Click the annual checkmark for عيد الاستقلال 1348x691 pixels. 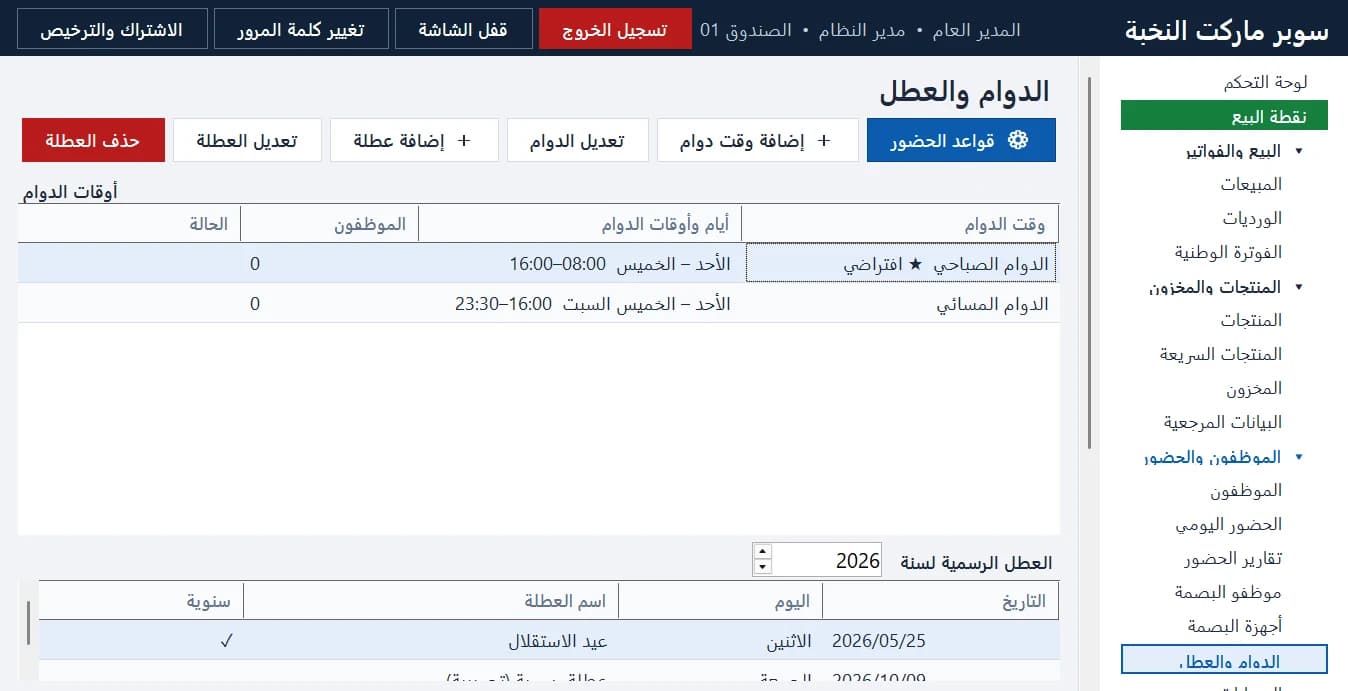[x=226, y=641]
